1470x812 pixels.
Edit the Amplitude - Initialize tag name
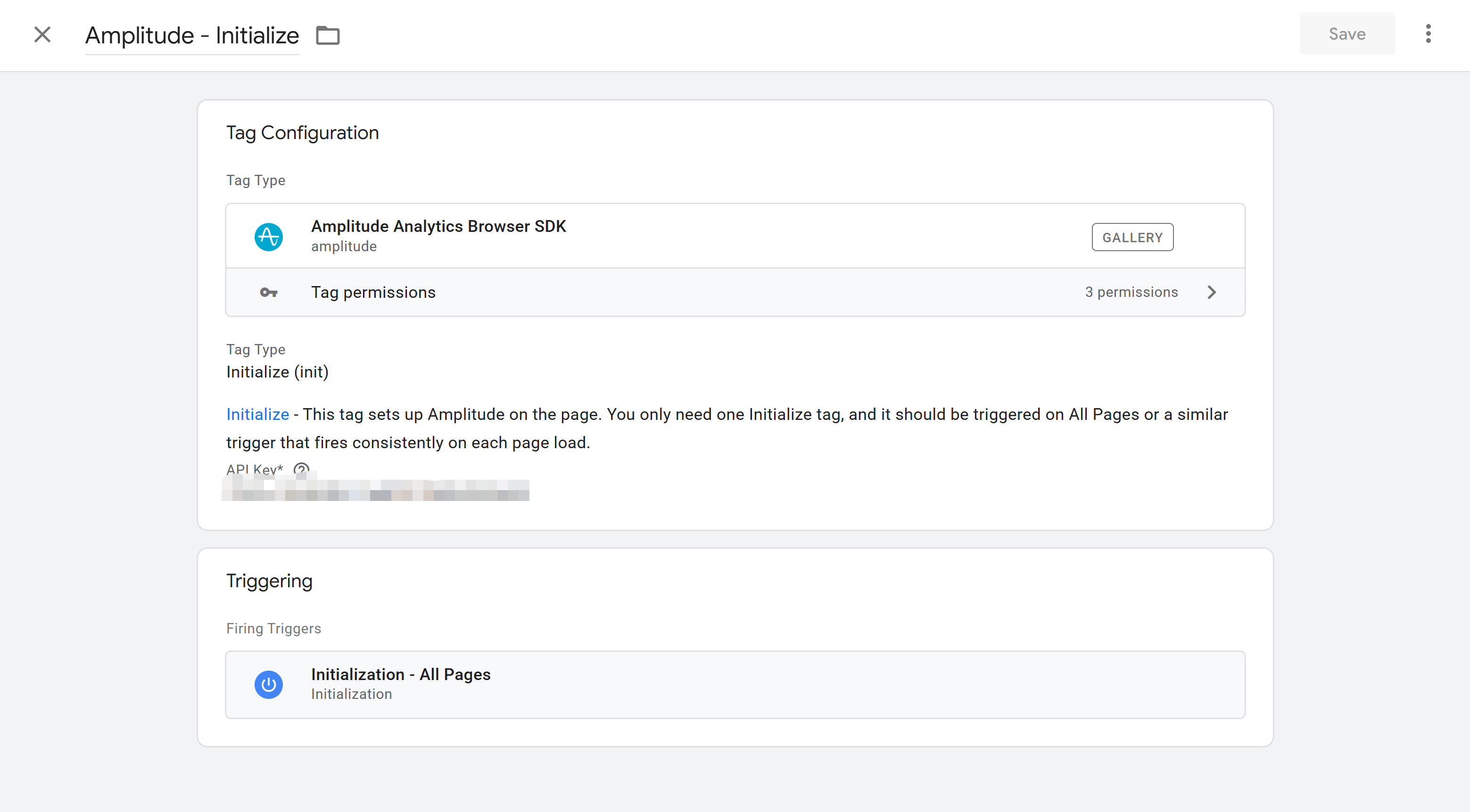pos(192,35)
